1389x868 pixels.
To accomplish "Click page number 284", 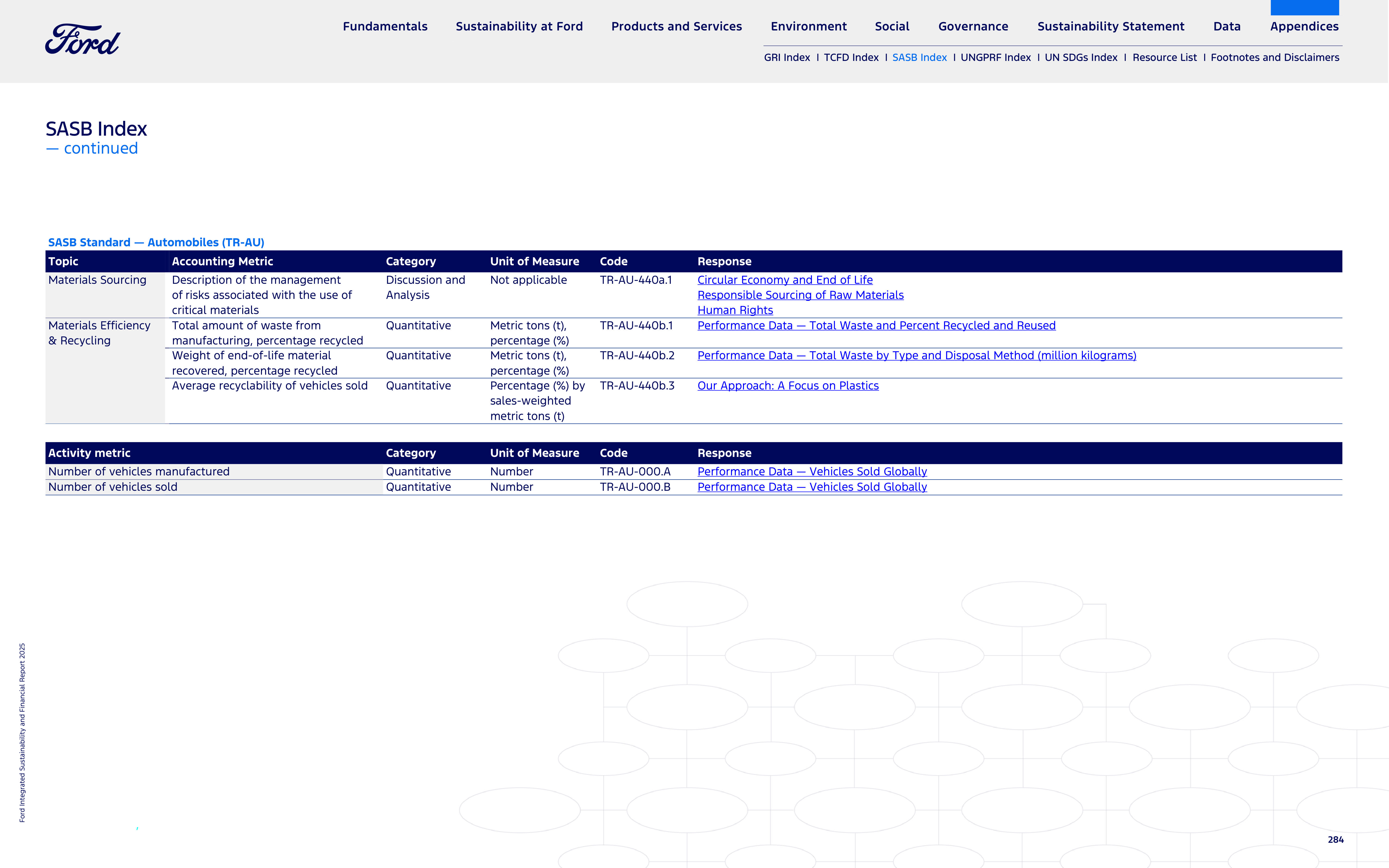I will click(x=1336, y=839).
